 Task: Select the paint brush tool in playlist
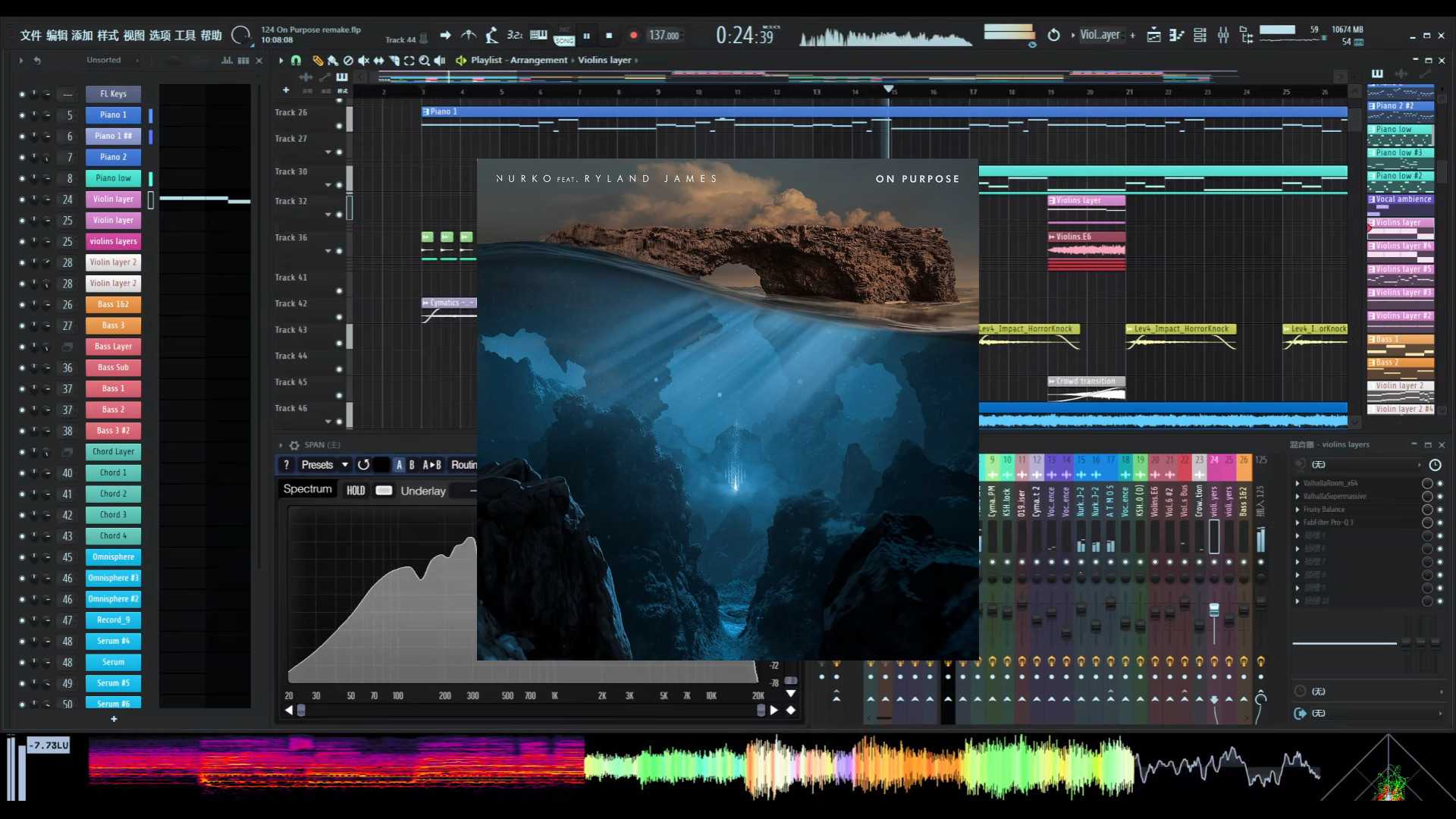332,61
